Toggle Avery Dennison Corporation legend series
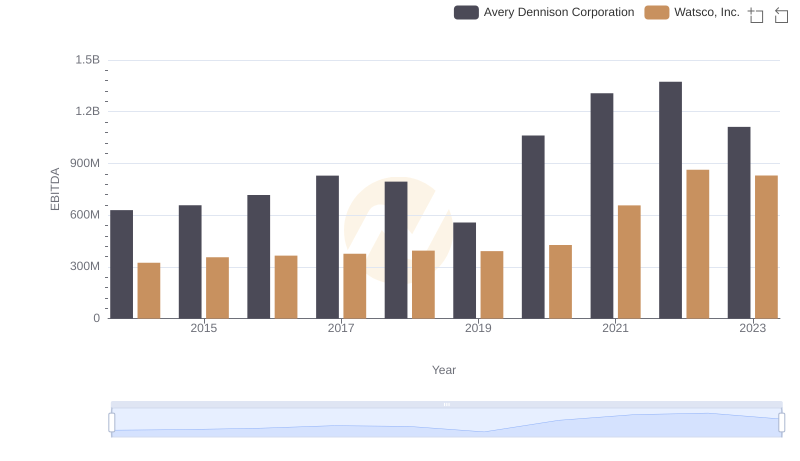The image size is (800, 461). pos(544,12)
